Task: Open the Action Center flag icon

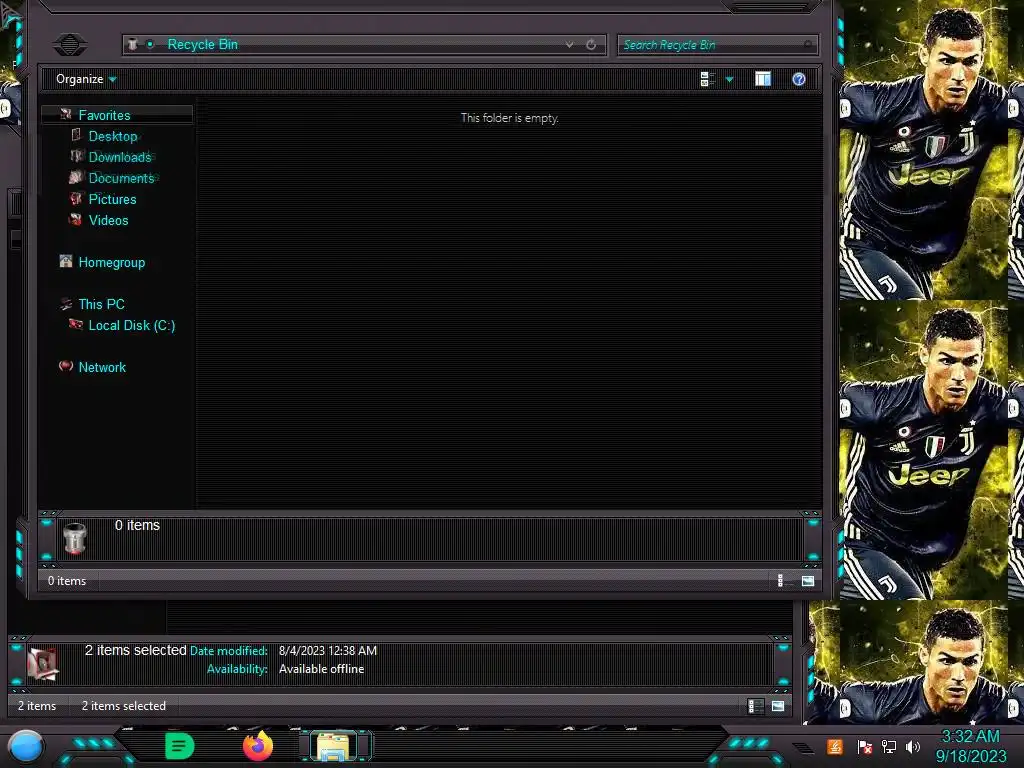Action: tap(865, 746)
